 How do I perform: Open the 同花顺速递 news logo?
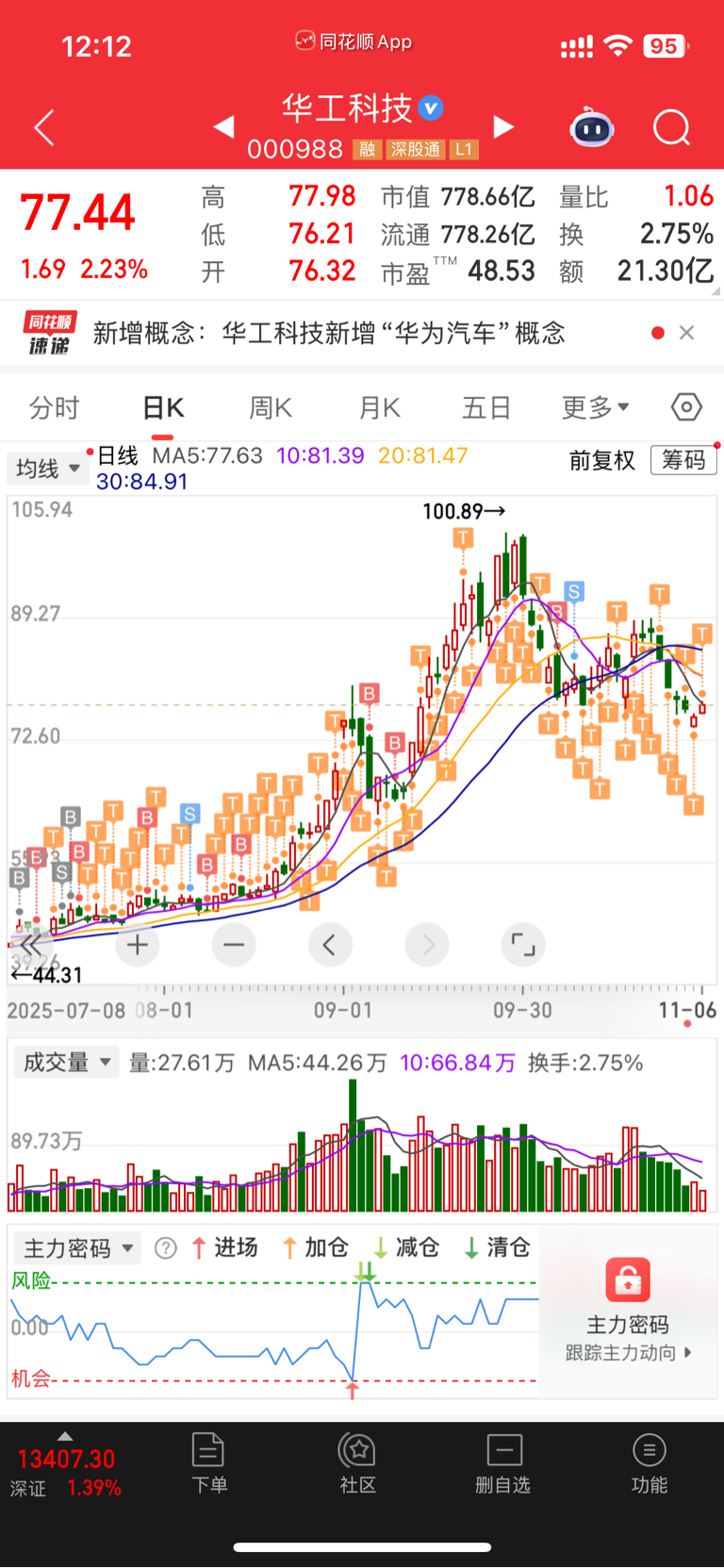pyautogui.click(x=50, y=333)
